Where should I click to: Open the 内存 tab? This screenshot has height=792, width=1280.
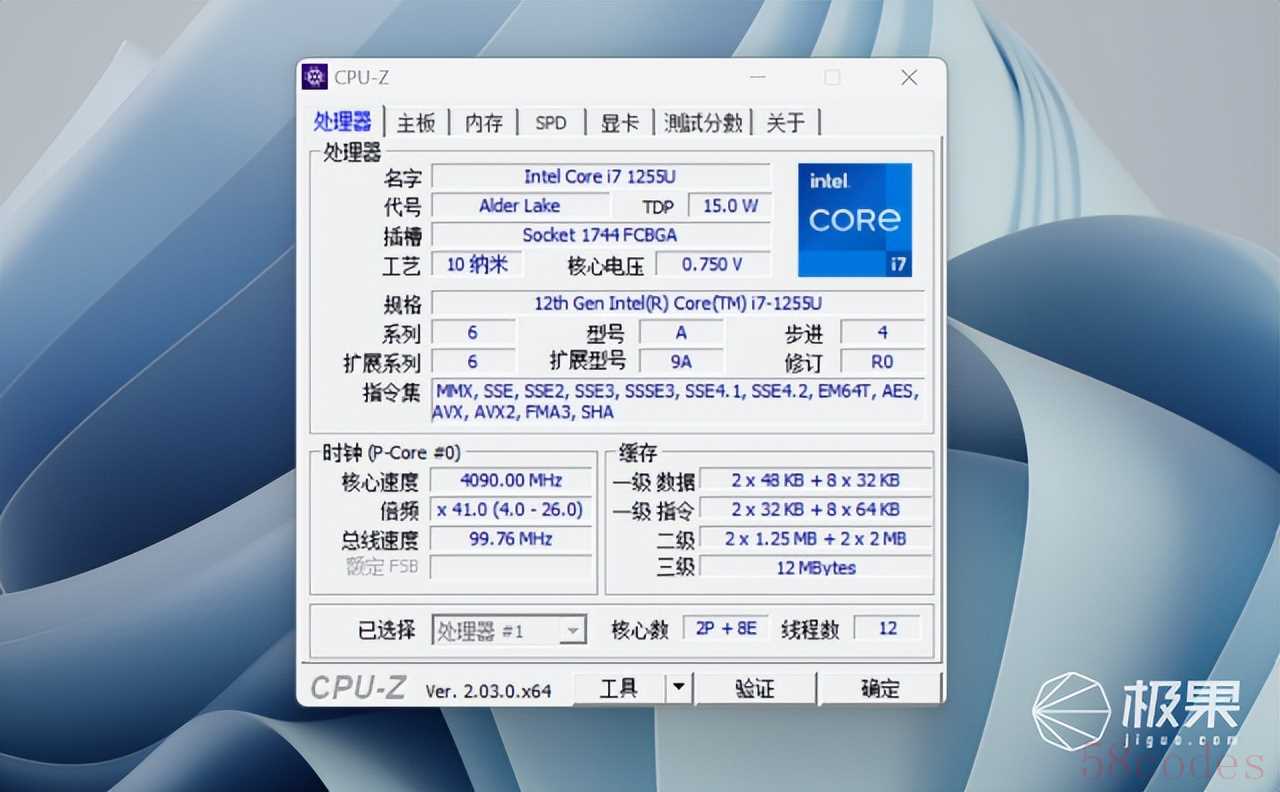pyautogui.click(x=484, y=123)
